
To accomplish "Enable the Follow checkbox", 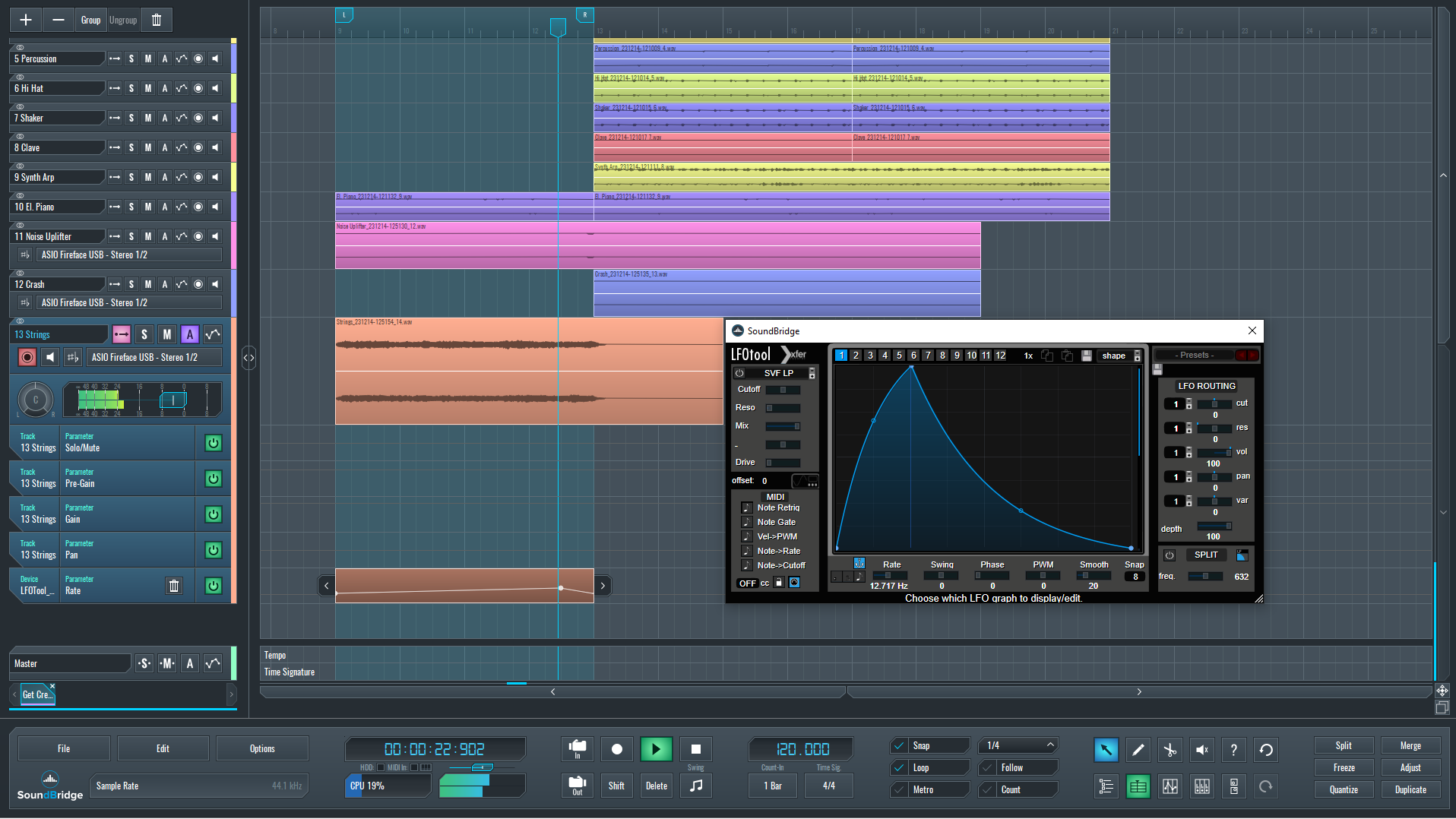I will [988, 768].
